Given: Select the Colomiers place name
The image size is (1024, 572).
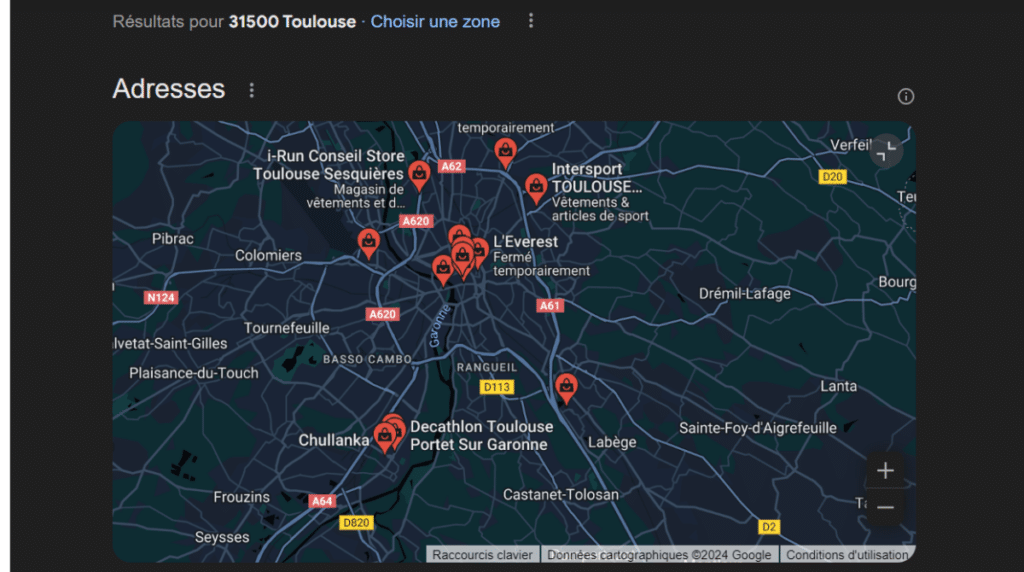Looking at the screenshot, I should tap(268, 255).
